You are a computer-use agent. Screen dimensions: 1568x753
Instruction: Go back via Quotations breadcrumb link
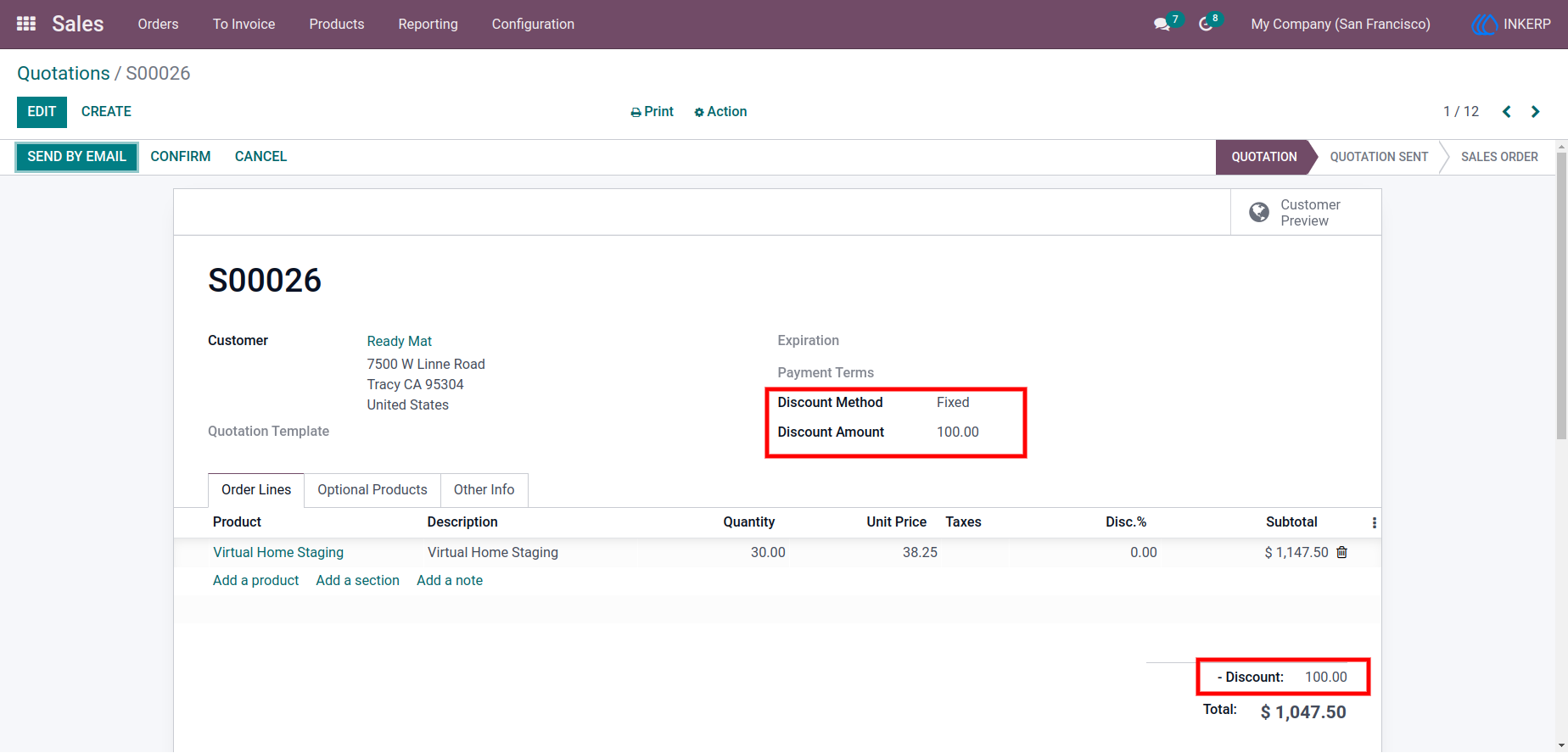(x=64, y=74)
